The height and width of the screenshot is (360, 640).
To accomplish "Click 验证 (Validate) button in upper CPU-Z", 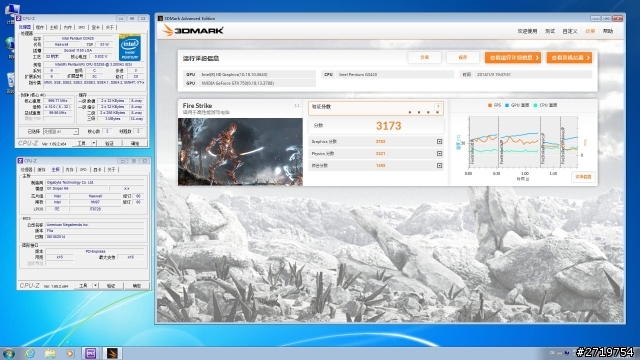I will (109, 143).
